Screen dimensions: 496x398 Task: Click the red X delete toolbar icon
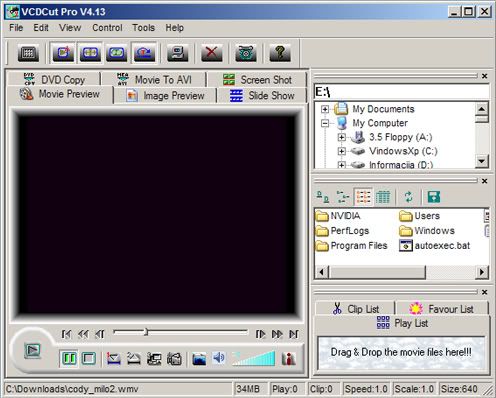(x=211, y=53)
